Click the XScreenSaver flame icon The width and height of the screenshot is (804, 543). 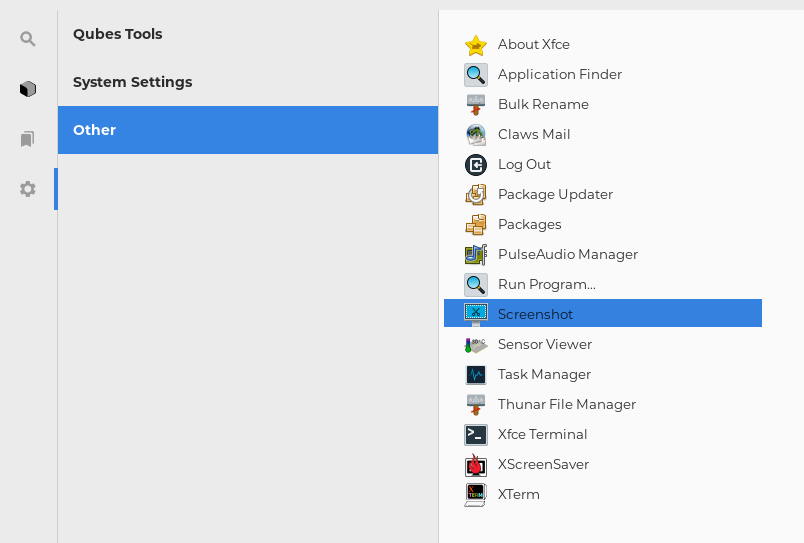[x=476, y=465]
